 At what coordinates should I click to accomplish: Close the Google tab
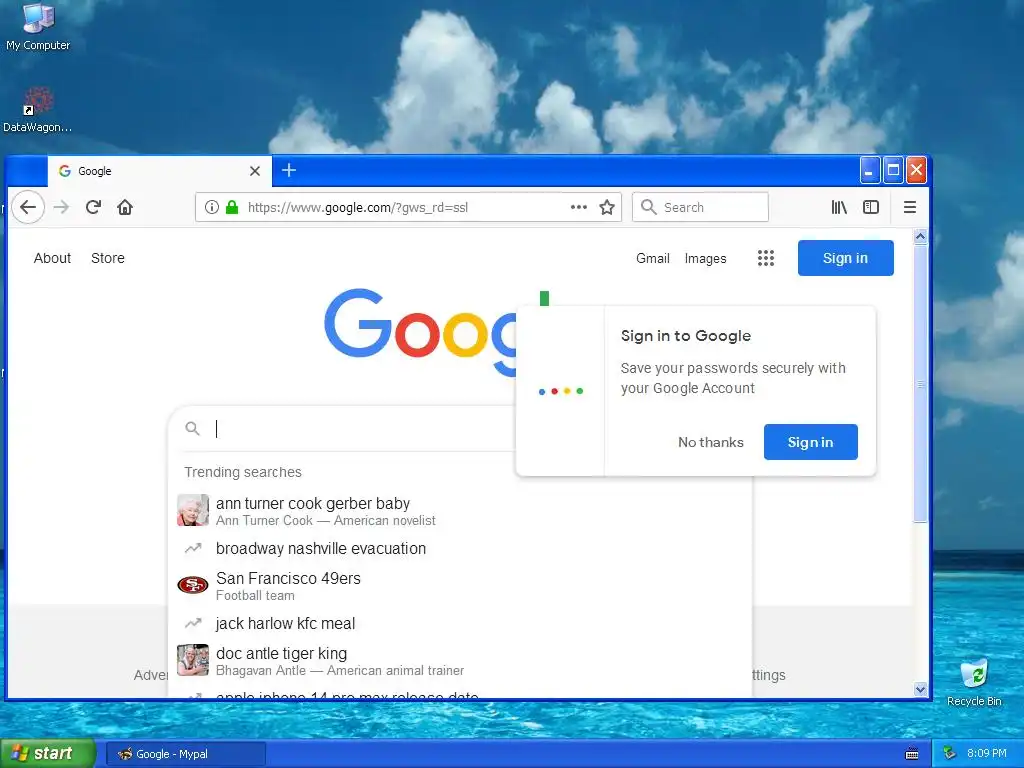click(255, 171)
